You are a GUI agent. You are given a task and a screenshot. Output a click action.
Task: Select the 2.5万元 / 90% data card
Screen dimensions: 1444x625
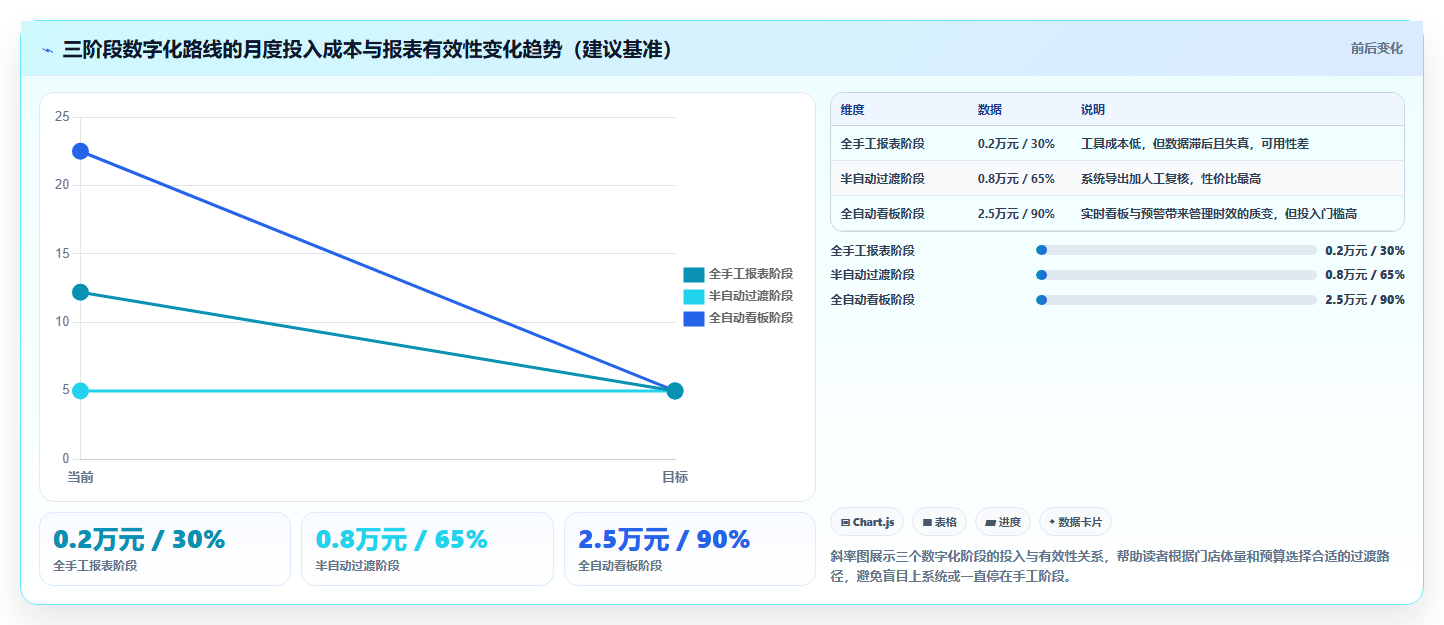click(690, 549)
